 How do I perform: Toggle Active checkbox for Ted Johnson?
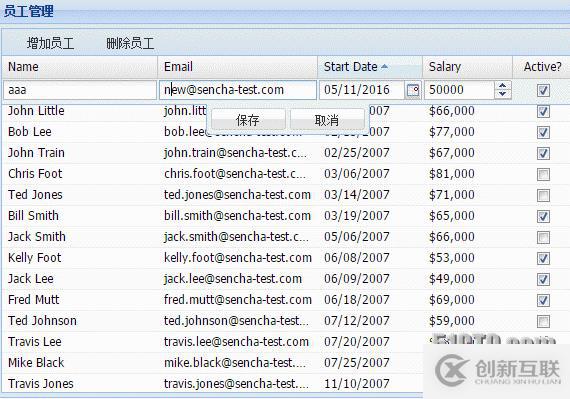(x=543, y=321)
